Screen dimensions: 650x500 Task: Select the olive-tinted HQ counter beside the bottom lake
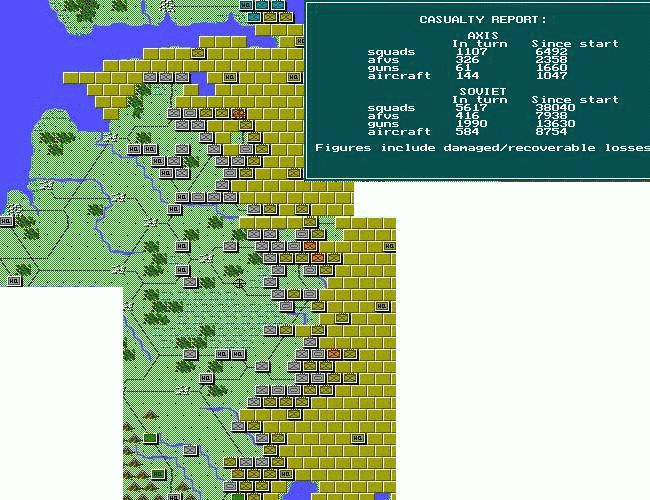(286, 473)
